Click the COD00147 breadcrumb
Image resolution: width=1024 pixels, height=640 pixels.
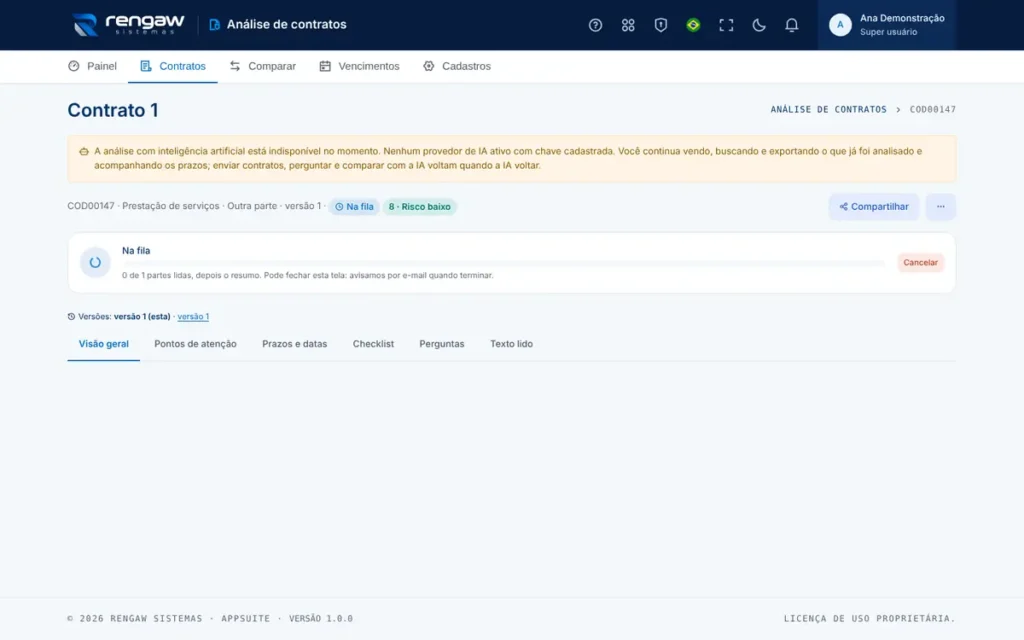tap(933, 110)
